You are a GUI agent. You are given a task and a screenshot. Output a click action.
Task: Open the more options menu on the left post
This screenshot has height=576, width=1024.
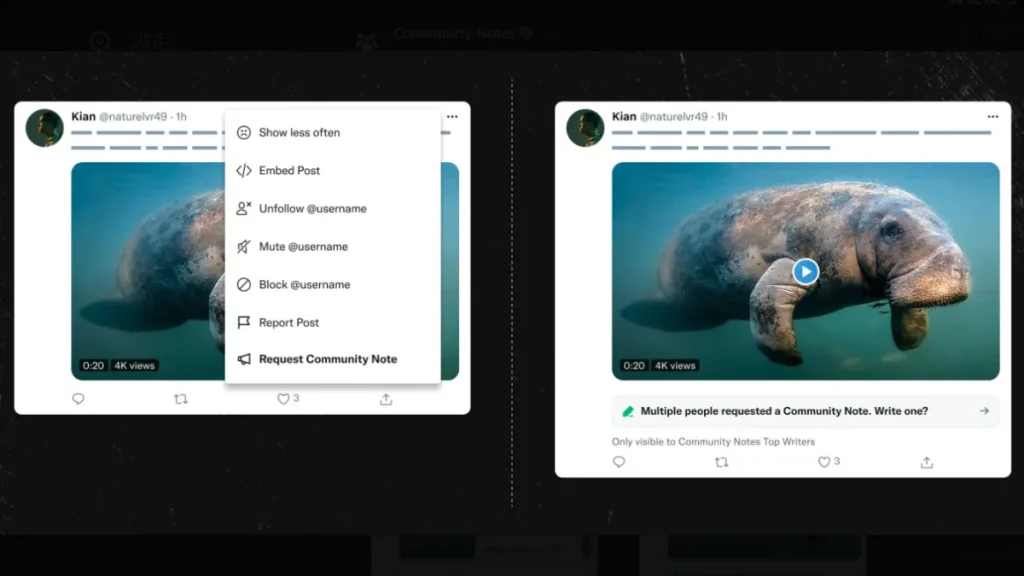[x=452, y=116]
